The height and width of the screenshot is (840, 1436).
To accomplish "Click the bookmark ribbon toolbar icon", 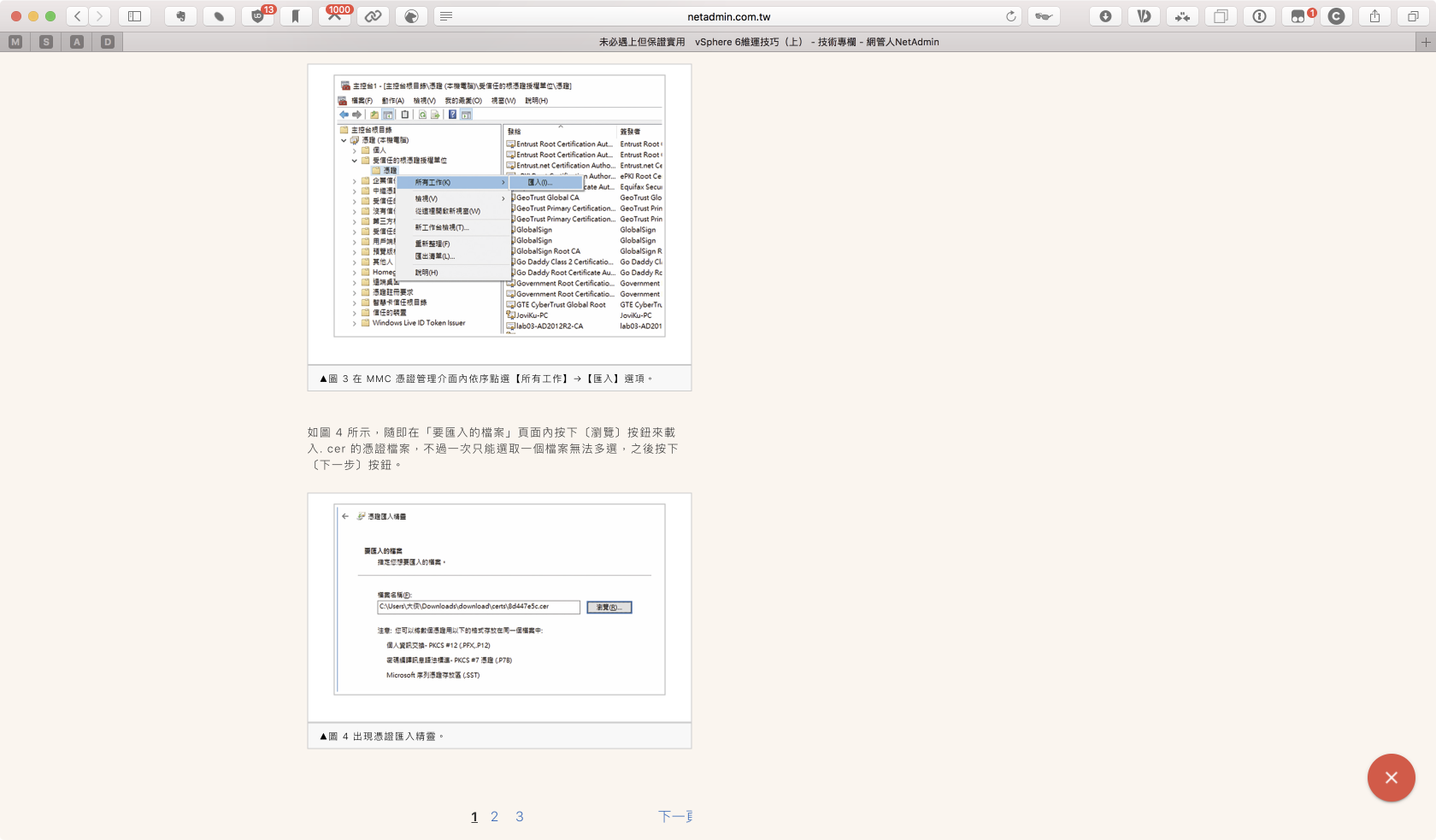I will point(296,16).
